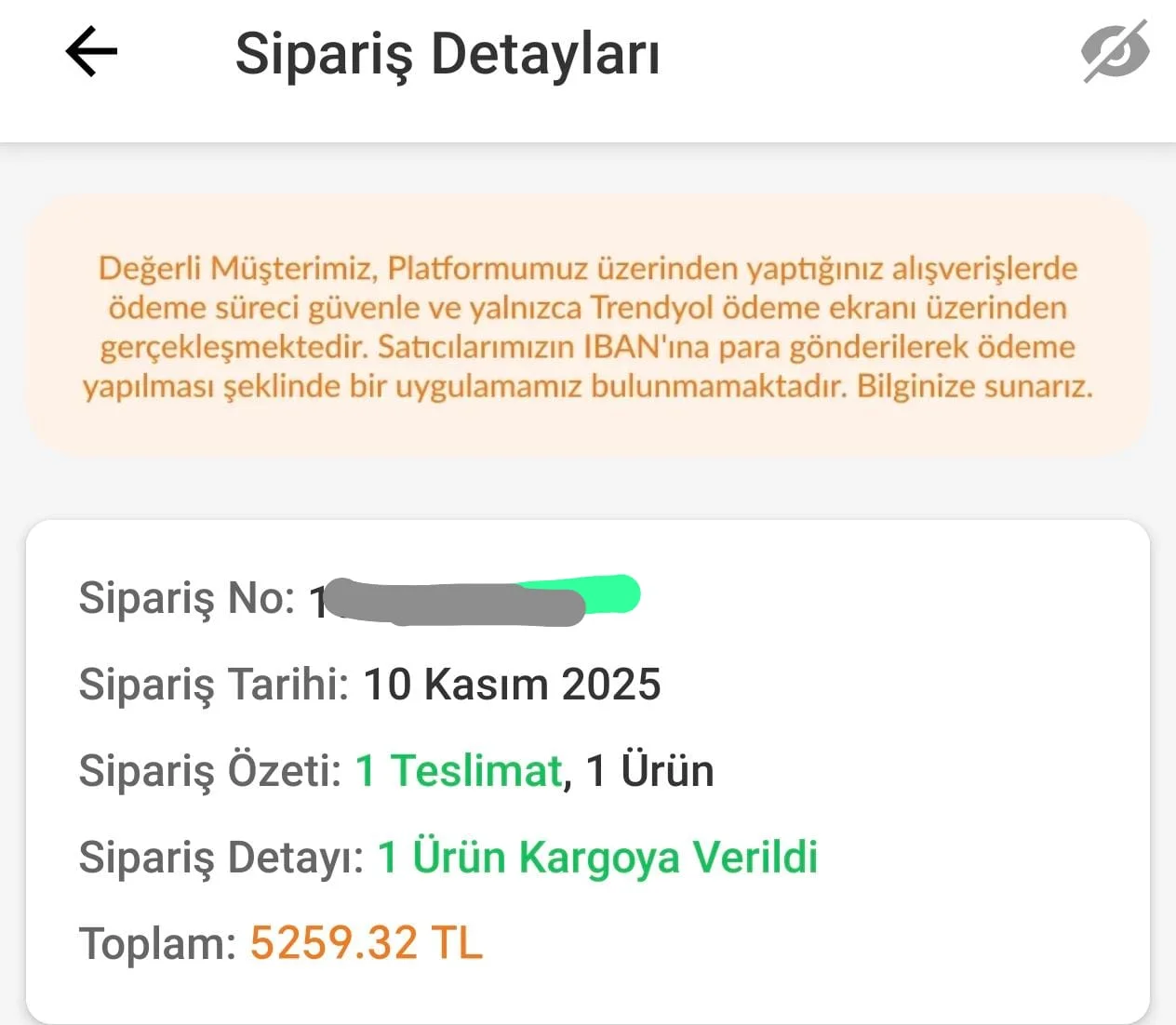
Task: Open the green 1 Teslimat link
Action: tap(460, 770)
